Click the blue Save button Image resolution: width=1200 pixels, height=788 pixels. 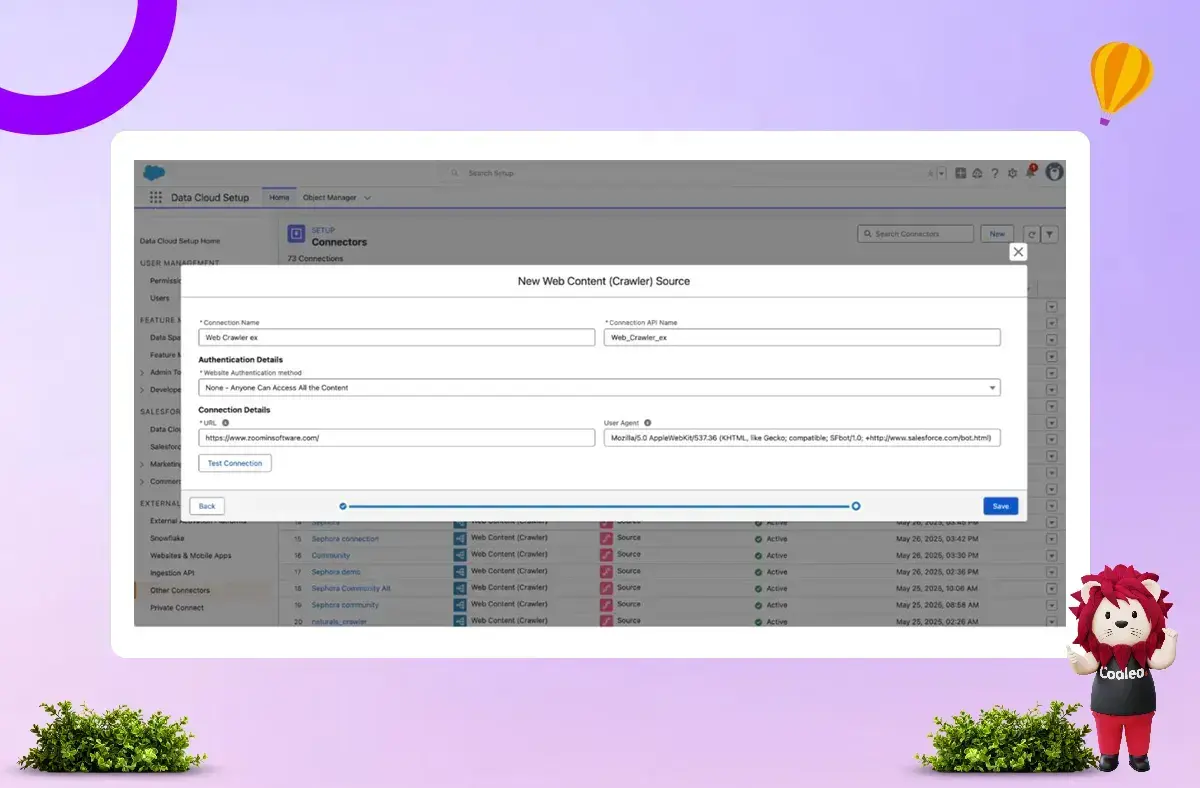coord(1000,506)
